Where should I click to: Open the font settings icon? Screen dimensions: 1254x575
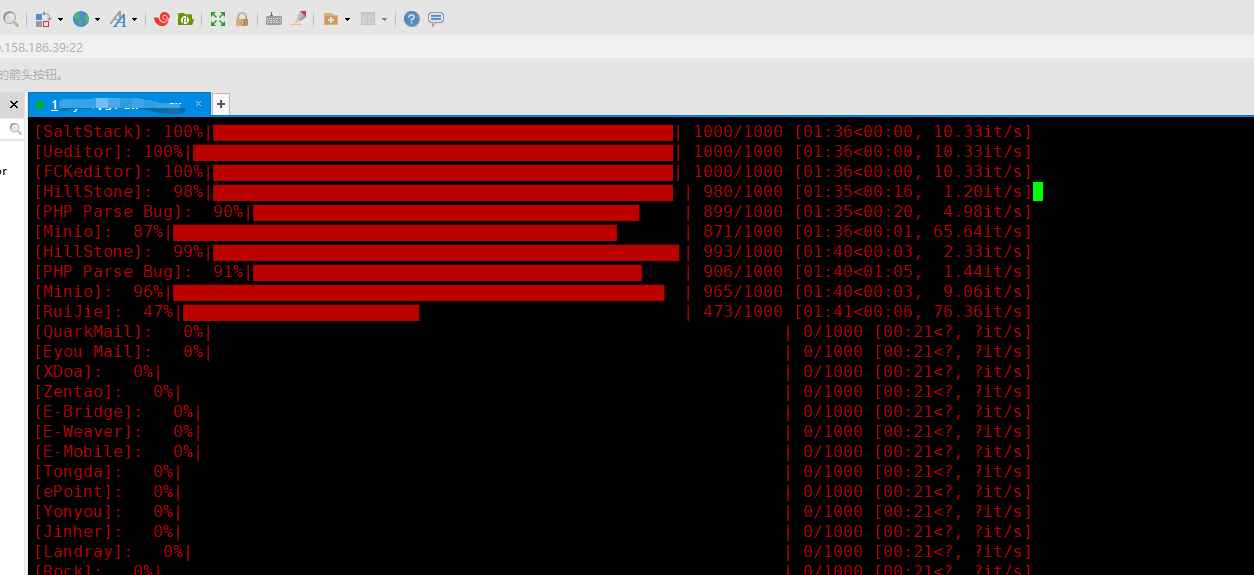tap(118, 19)
